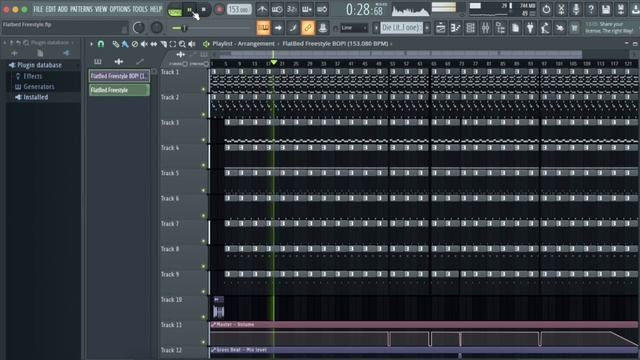Viewport: 640px width, 360px height.
Task: Open the Channel rack icon
Action: point(471,28)
